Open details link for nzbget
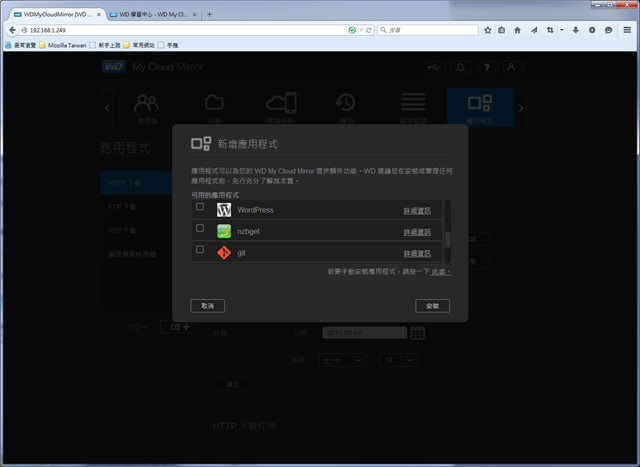This screenshot has height=467, width=640. point(417,232)
